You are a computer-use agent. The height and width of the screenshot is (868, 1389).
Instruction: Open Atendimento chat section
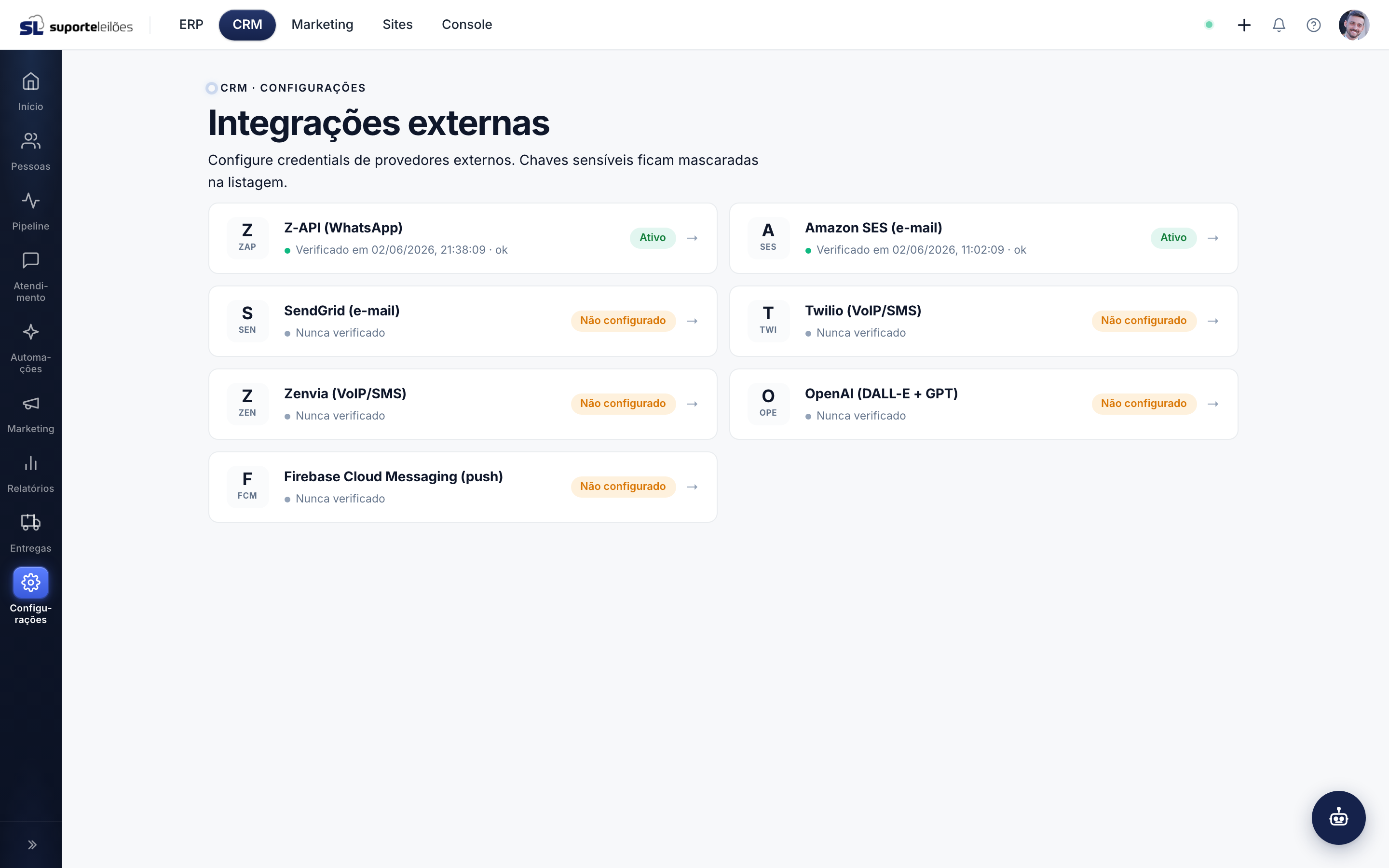click(x=30, y=276)
